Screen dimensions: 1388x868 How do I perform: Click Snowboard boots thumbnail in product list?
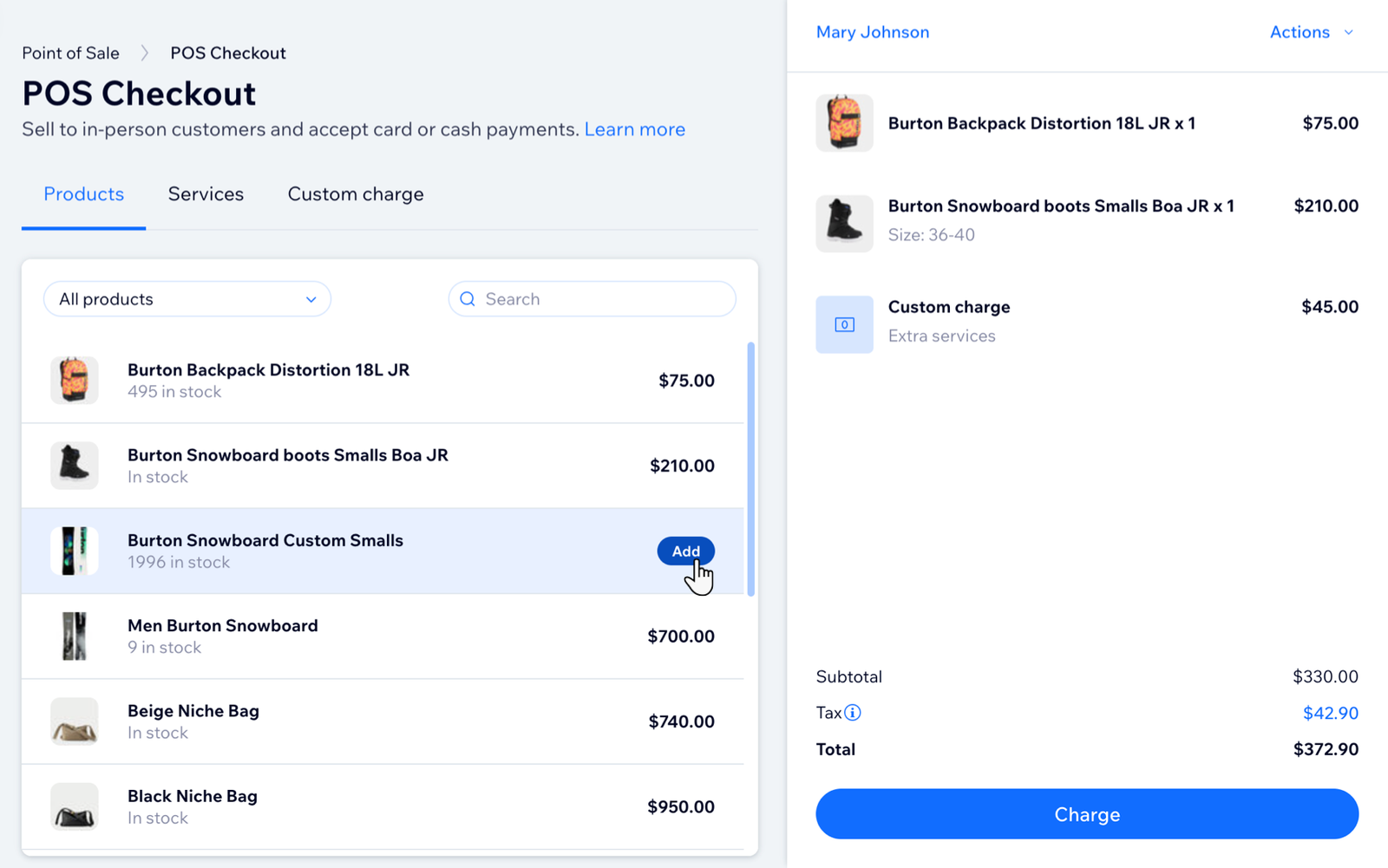74,466
